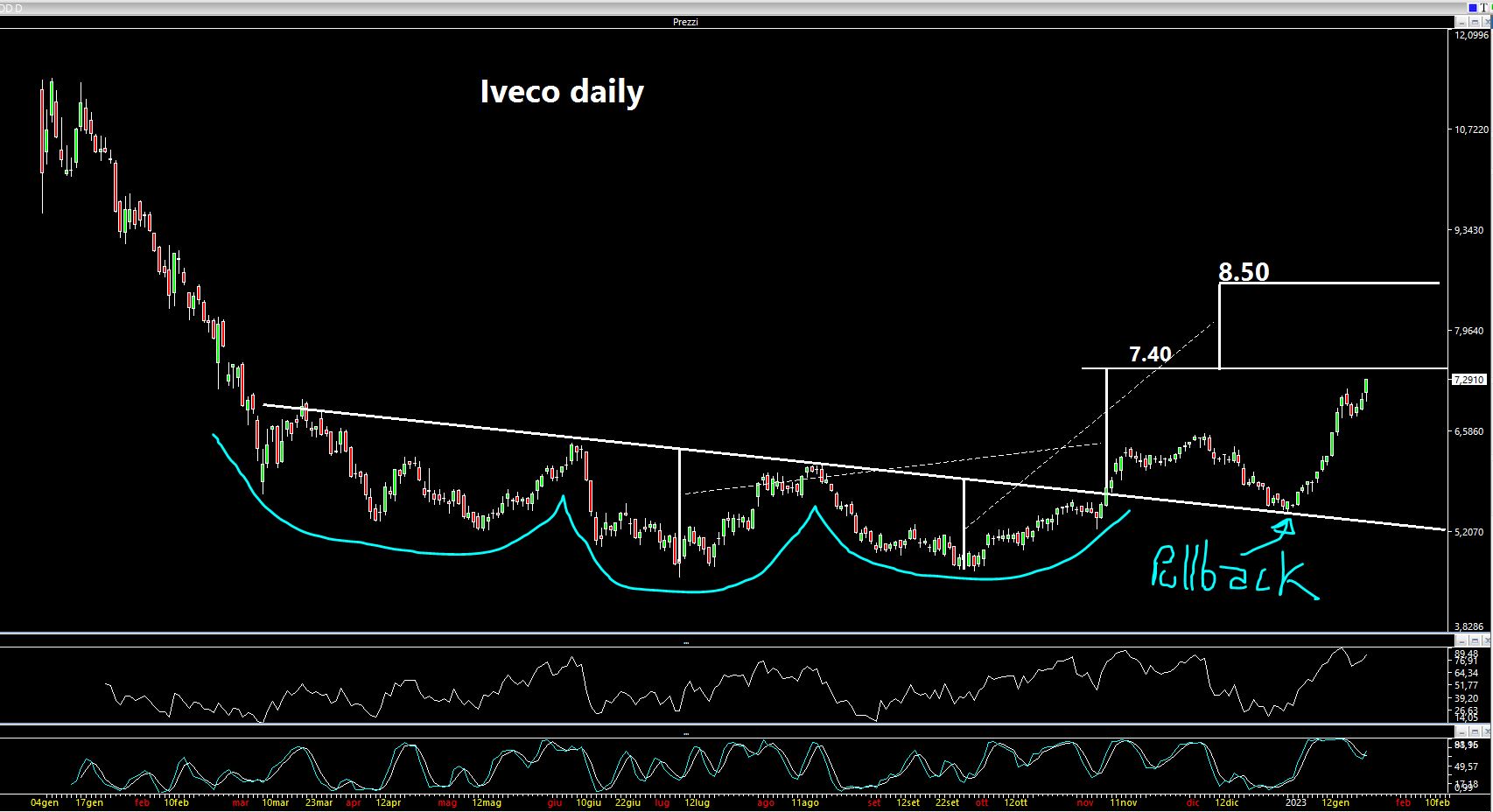Minimize the bottom stochastic panel
Image resolution: width=1493 pixels, height=812 pixels.
click(1461, 731)
